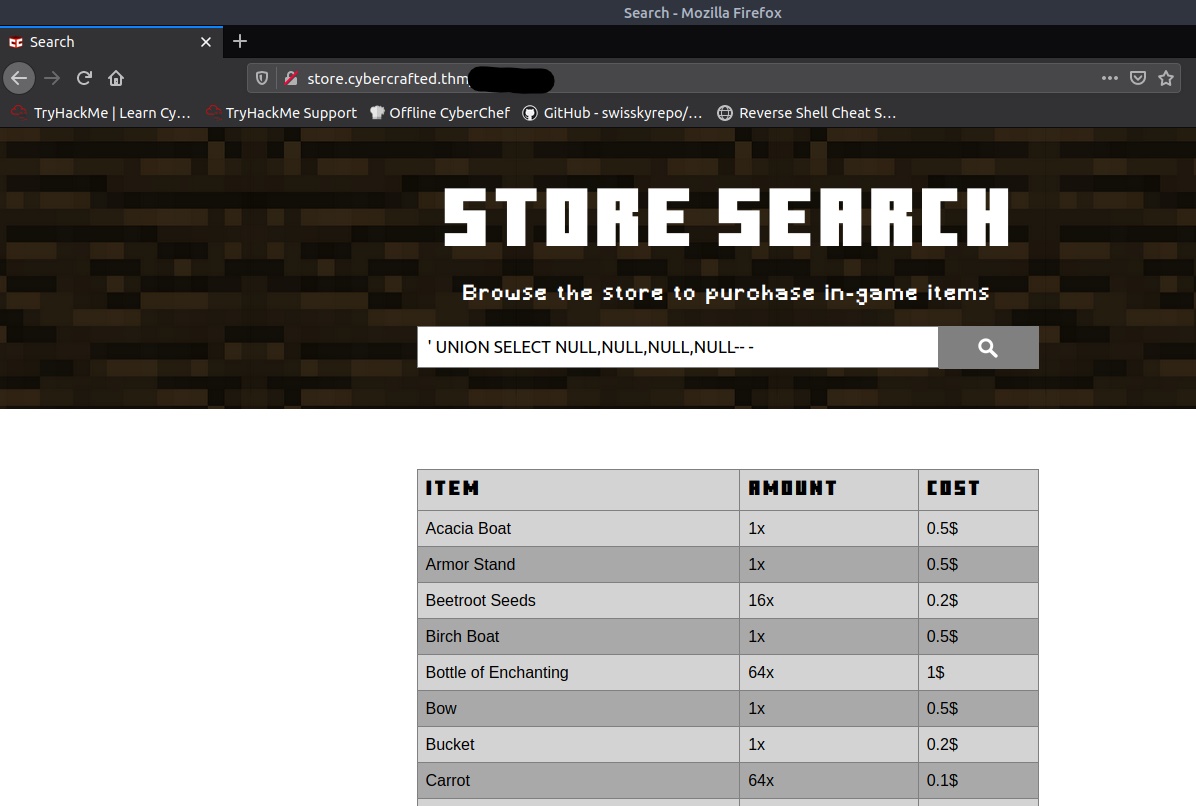Bookmark this page with the star
This screenshot has height=806, width=1196.
pyautogui.click(x=1166, y=78)
